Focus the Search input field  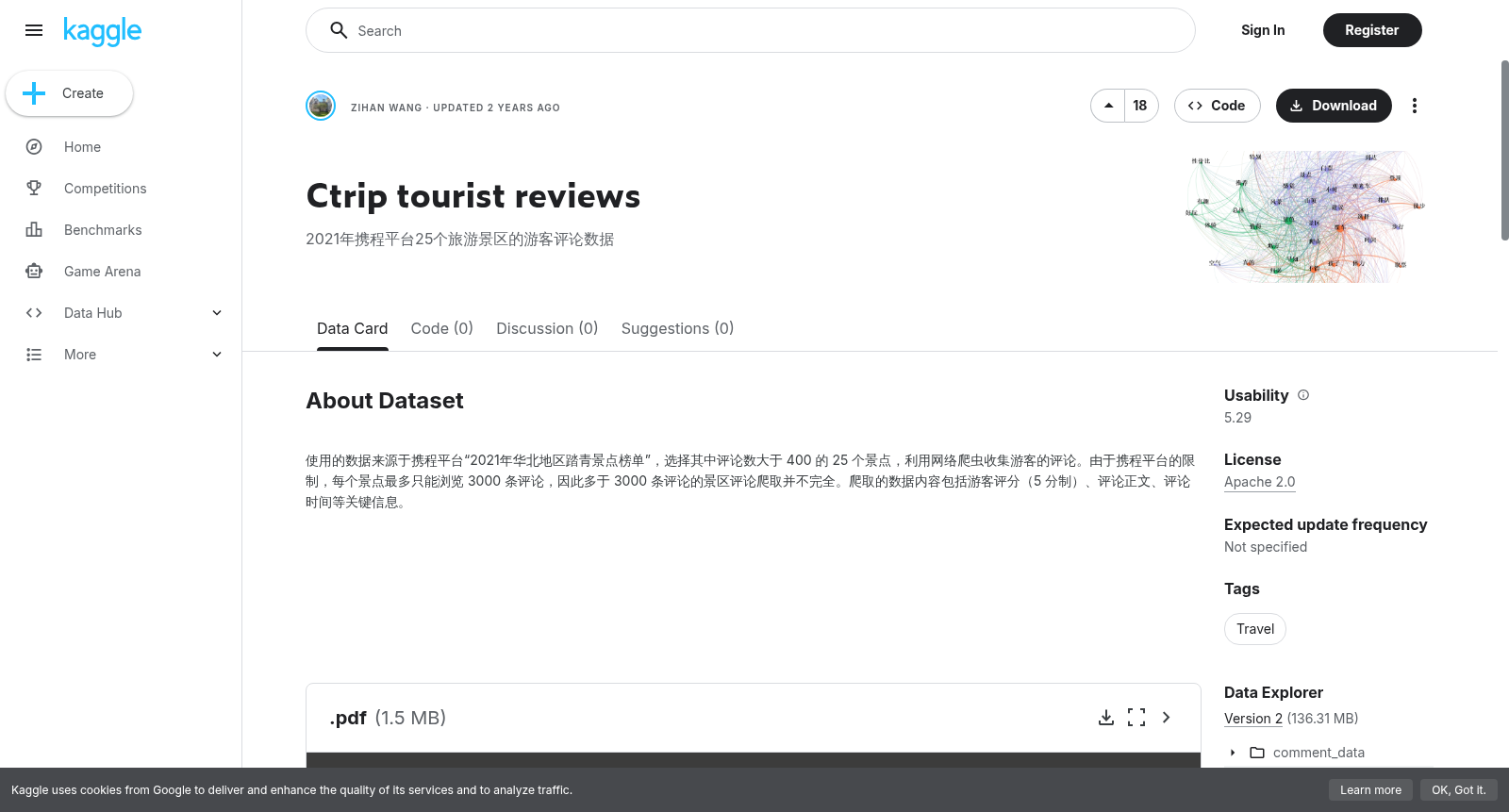click(751, 30)
